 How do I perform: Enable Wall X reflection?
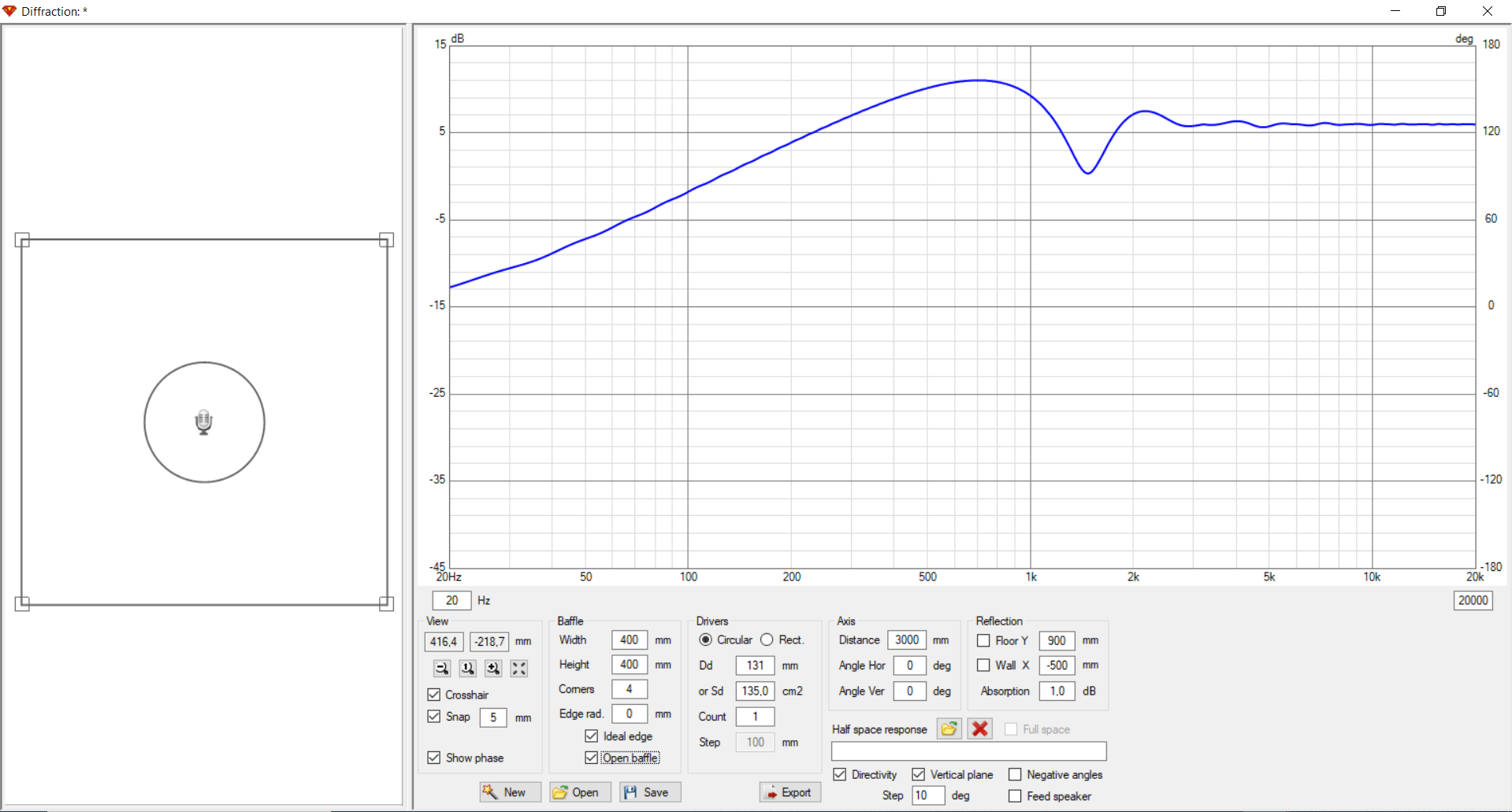[983, 666]
